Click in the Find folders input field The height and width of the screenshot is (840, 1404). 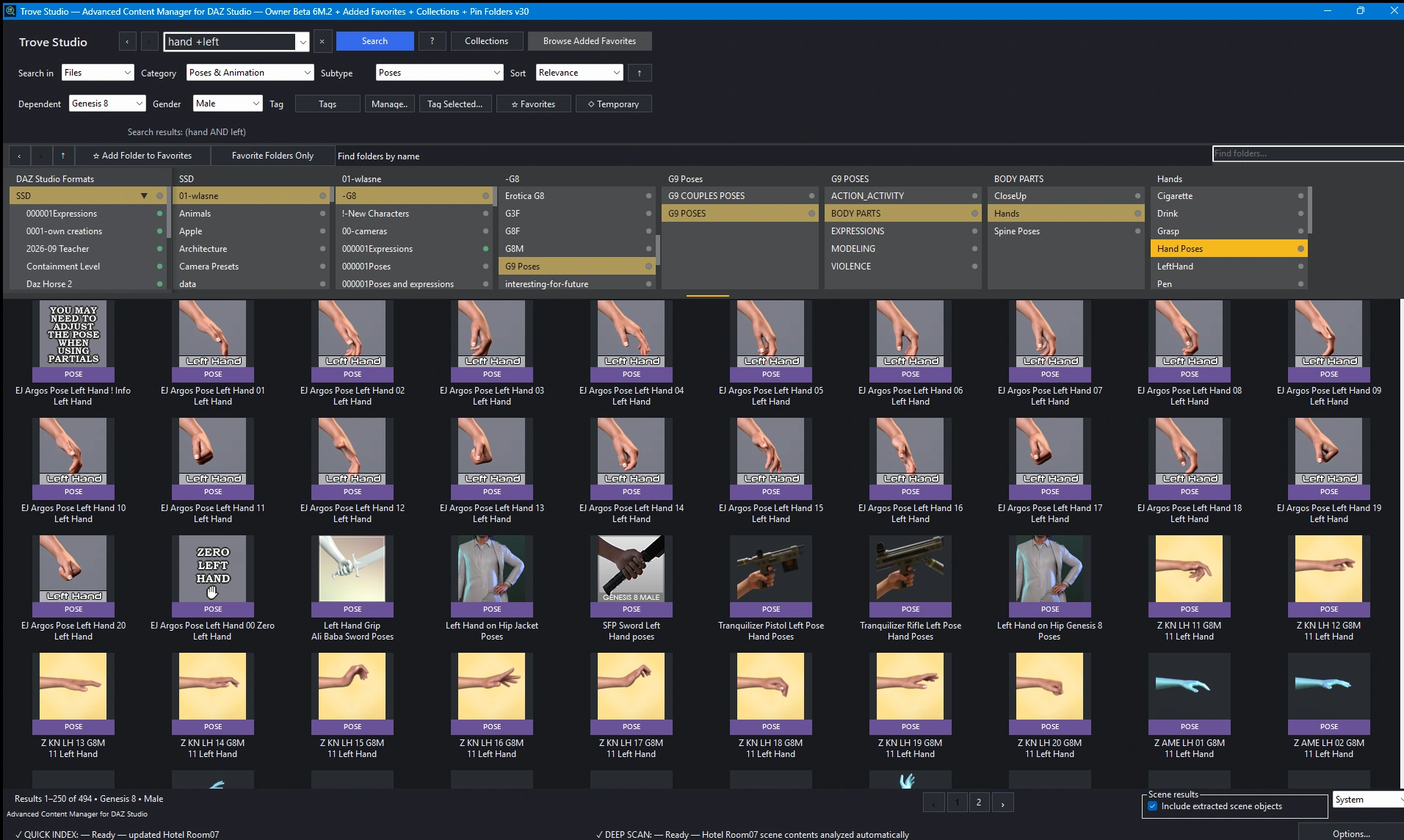pyautogui.click(x=1307, y=153)
